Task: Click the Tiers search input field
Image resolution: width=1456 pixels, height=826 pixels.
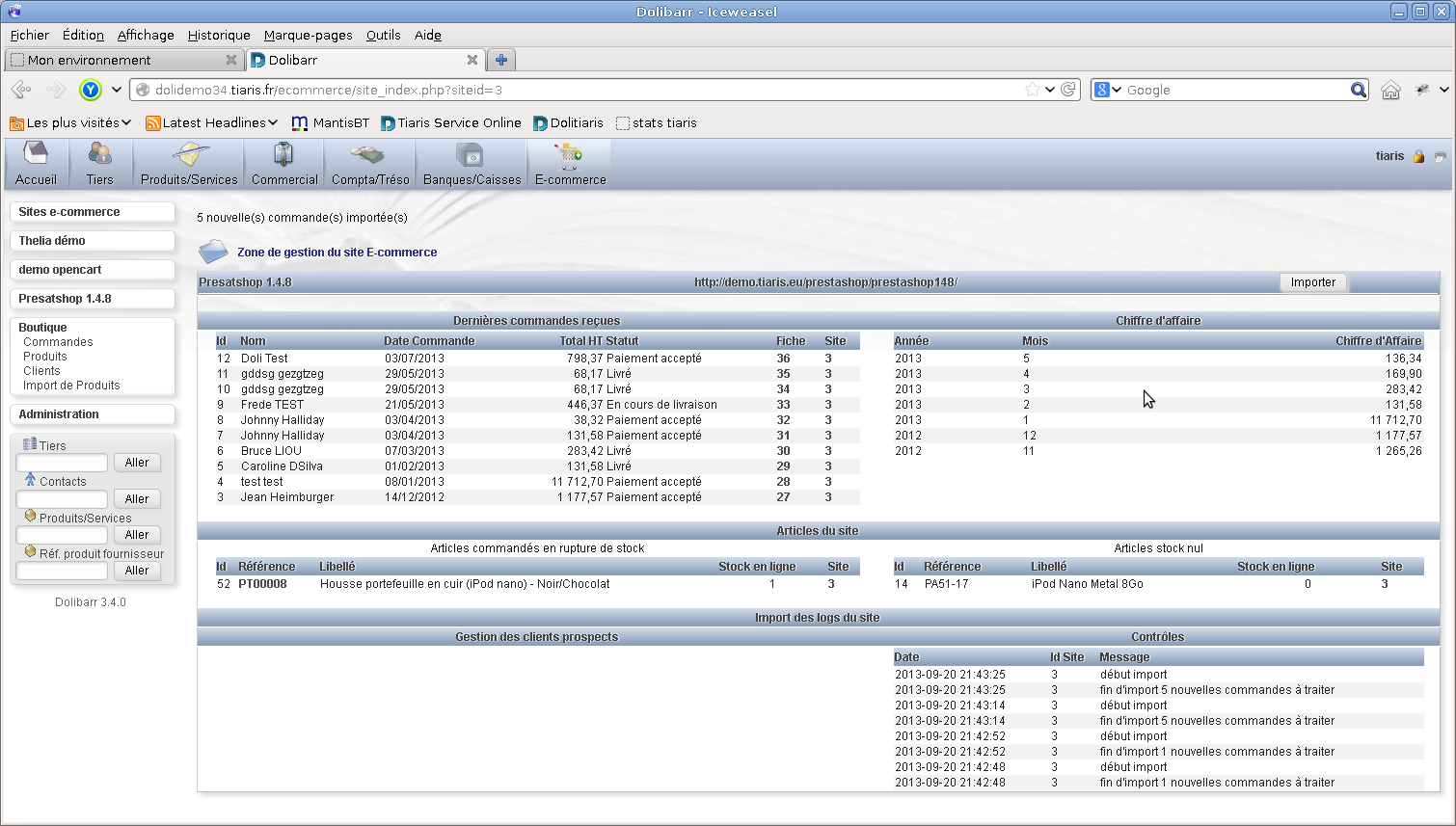Action: coord(62,464)
